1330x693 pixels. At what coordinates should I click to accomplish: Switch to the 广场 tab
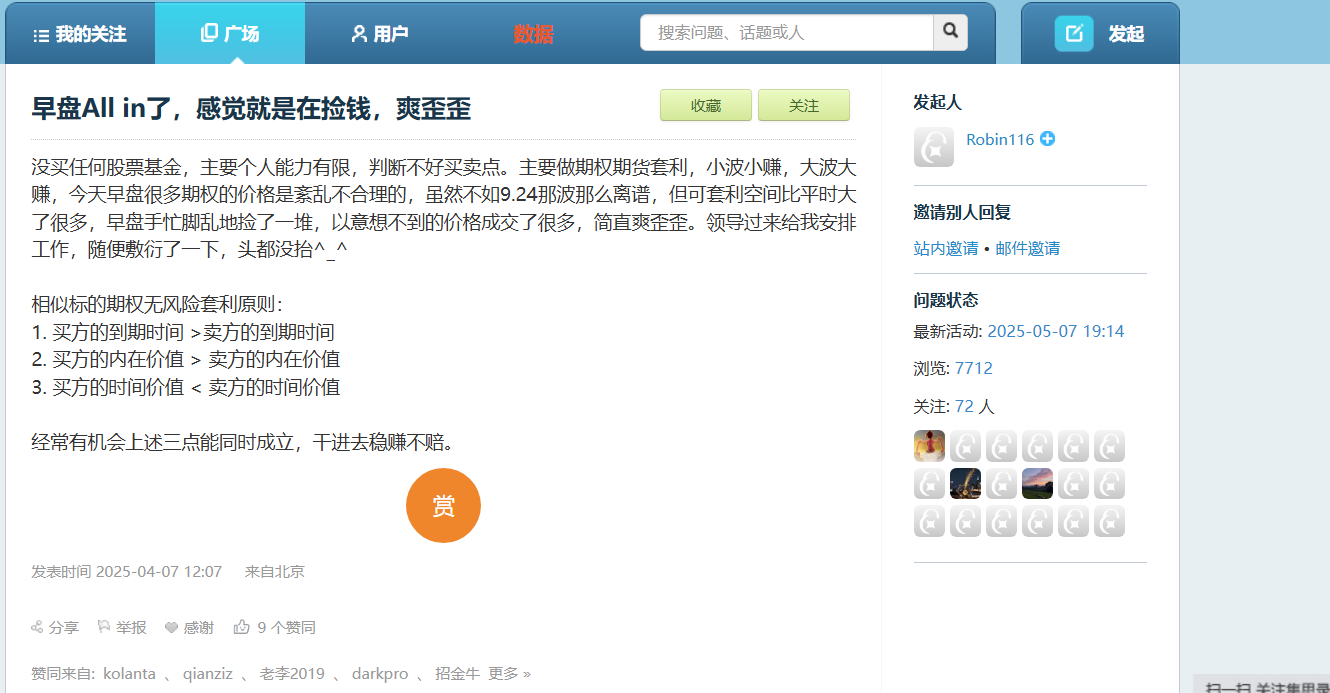[x=230, y=34]
